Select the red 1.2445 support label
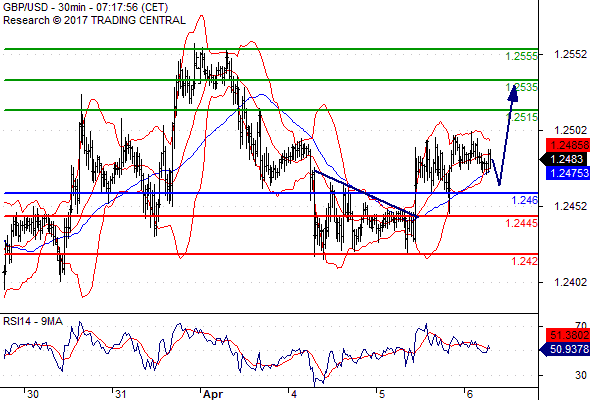This screenshot has height=400, width=590. (522, 224)
